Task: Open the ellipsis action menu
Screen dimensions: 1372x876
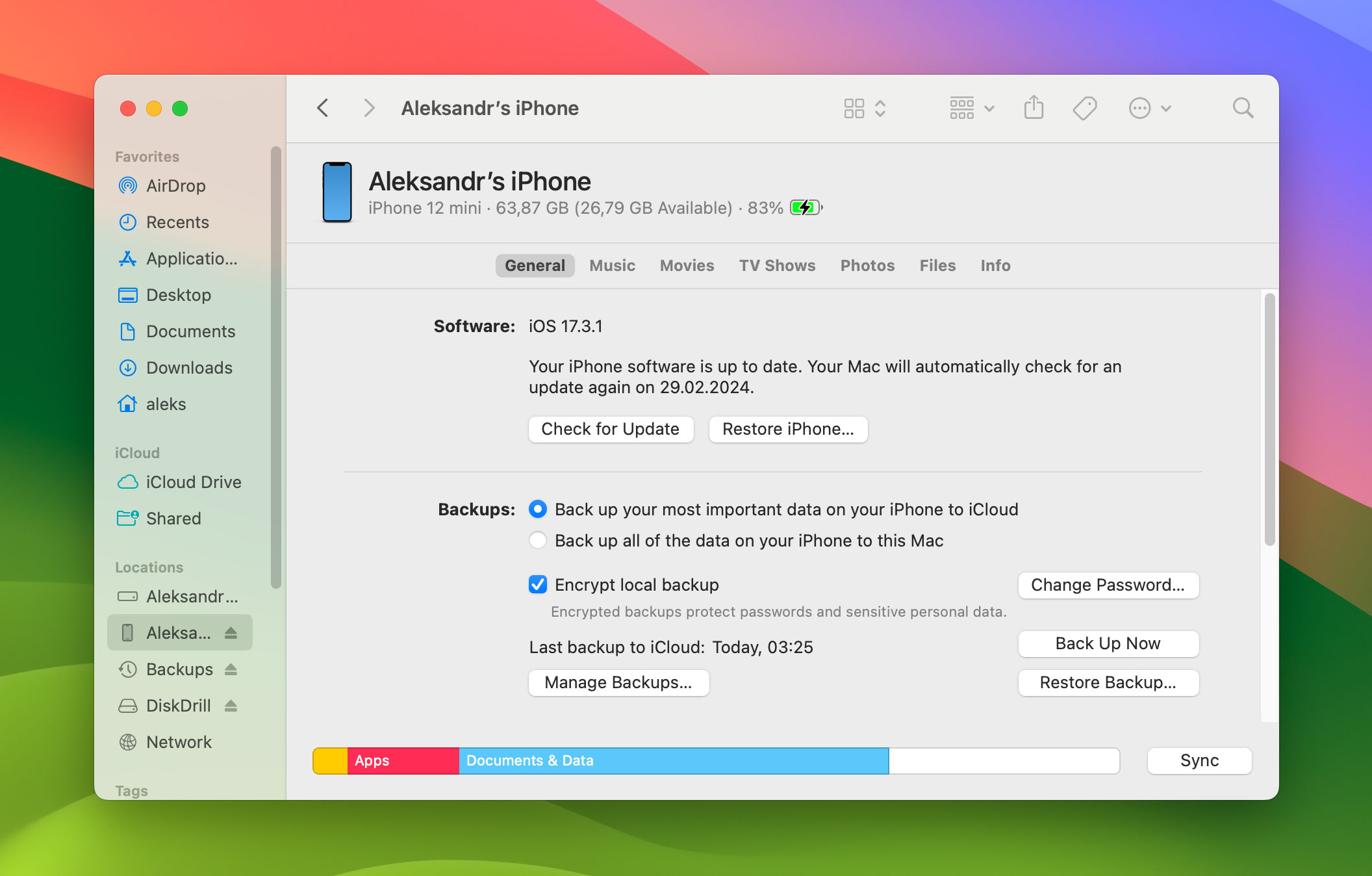Action: [1149, 108]
